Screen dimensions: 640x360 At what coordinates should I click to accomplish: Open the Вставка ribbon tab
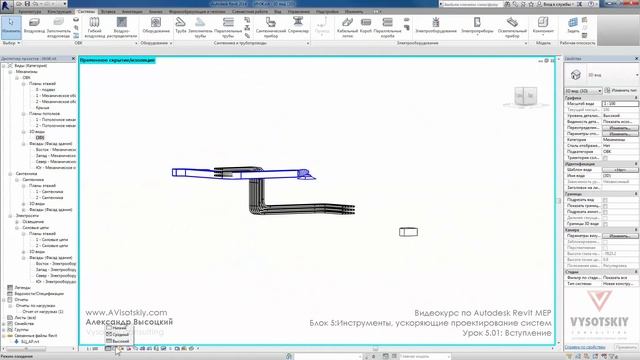pyautogui.click(x=108, y=11)
